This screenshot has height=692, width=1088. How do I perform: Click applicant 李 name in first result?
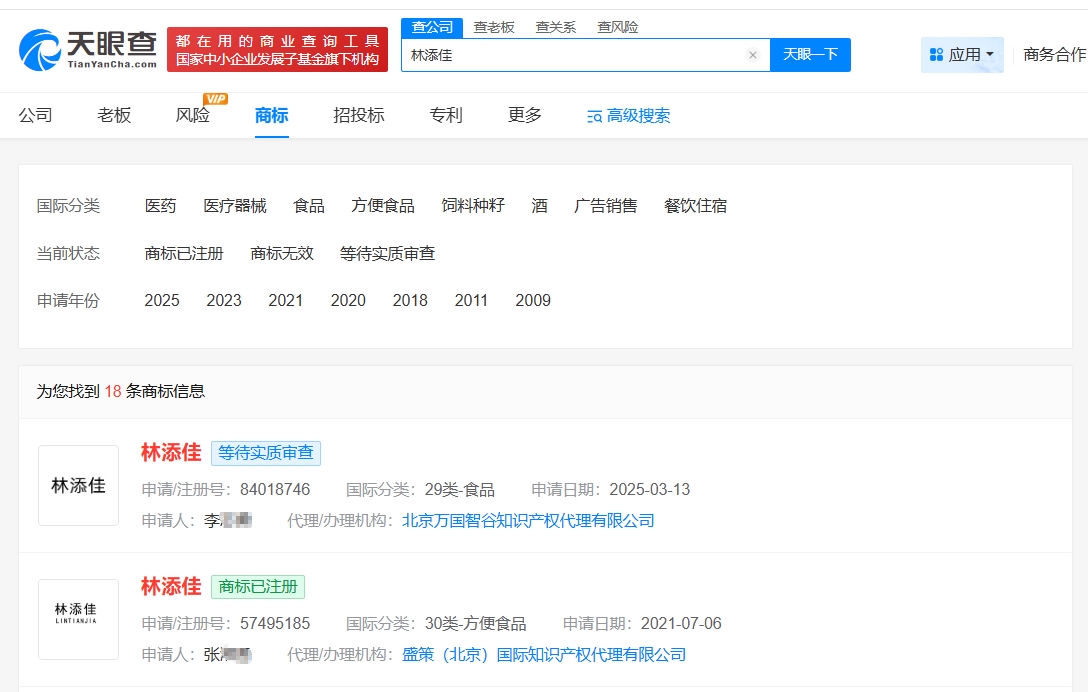click(x=228, y=521)
